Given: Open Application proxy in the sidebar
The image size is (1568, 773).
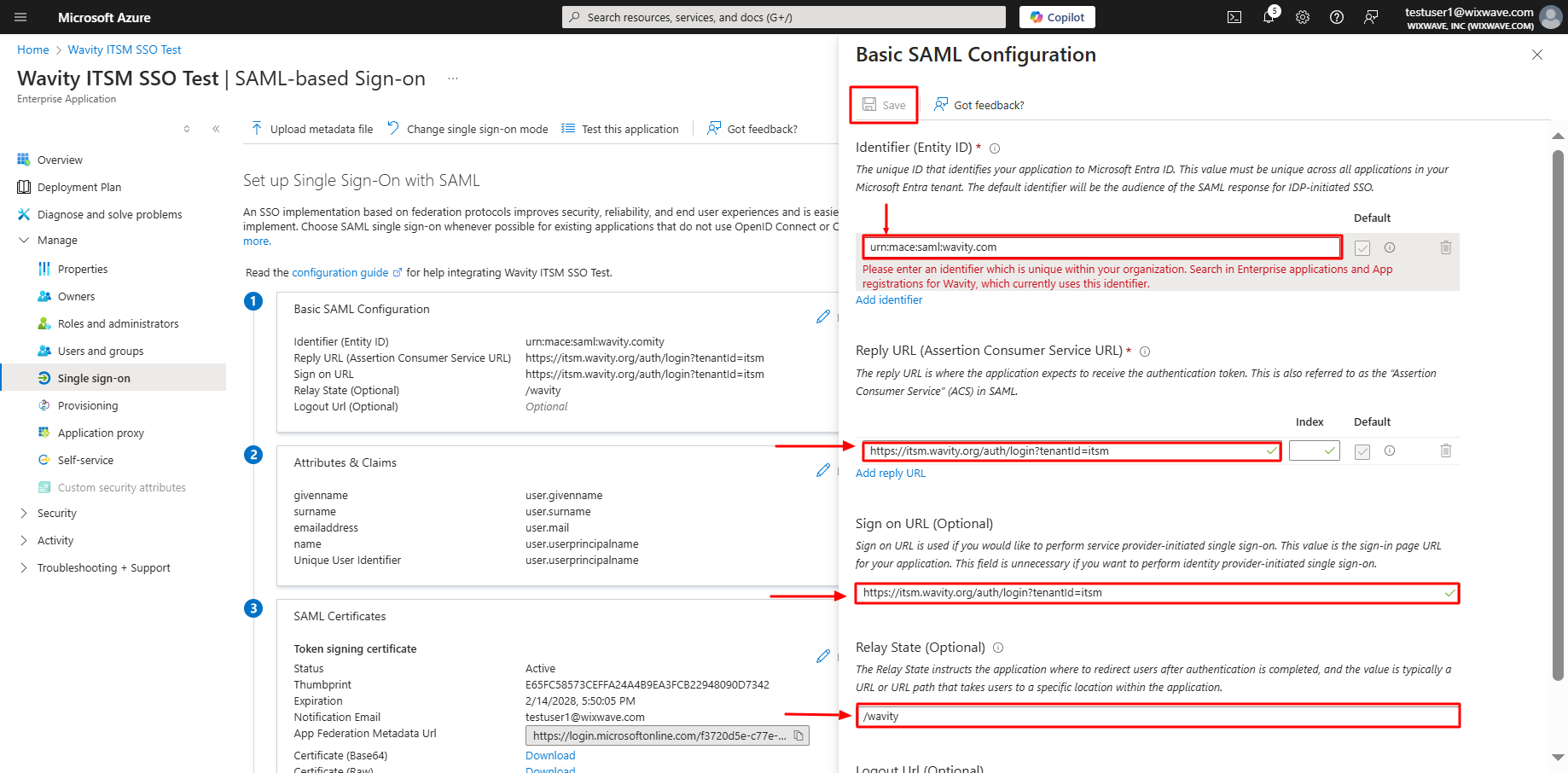Looking at the screenshot, I should 101,433.
